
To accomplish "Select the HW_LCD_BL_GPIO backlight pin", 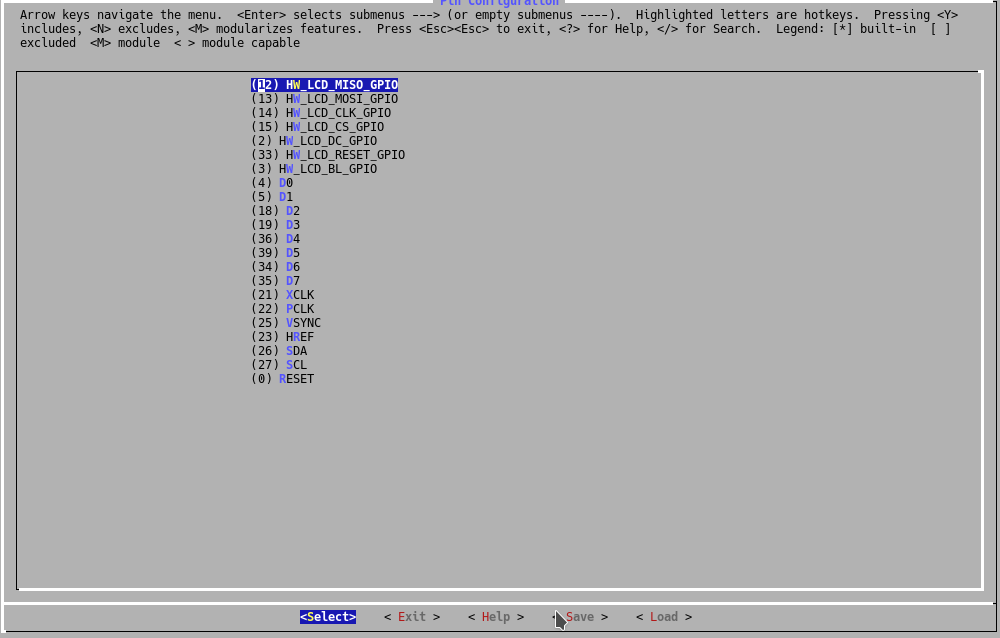I will [315, 169].
